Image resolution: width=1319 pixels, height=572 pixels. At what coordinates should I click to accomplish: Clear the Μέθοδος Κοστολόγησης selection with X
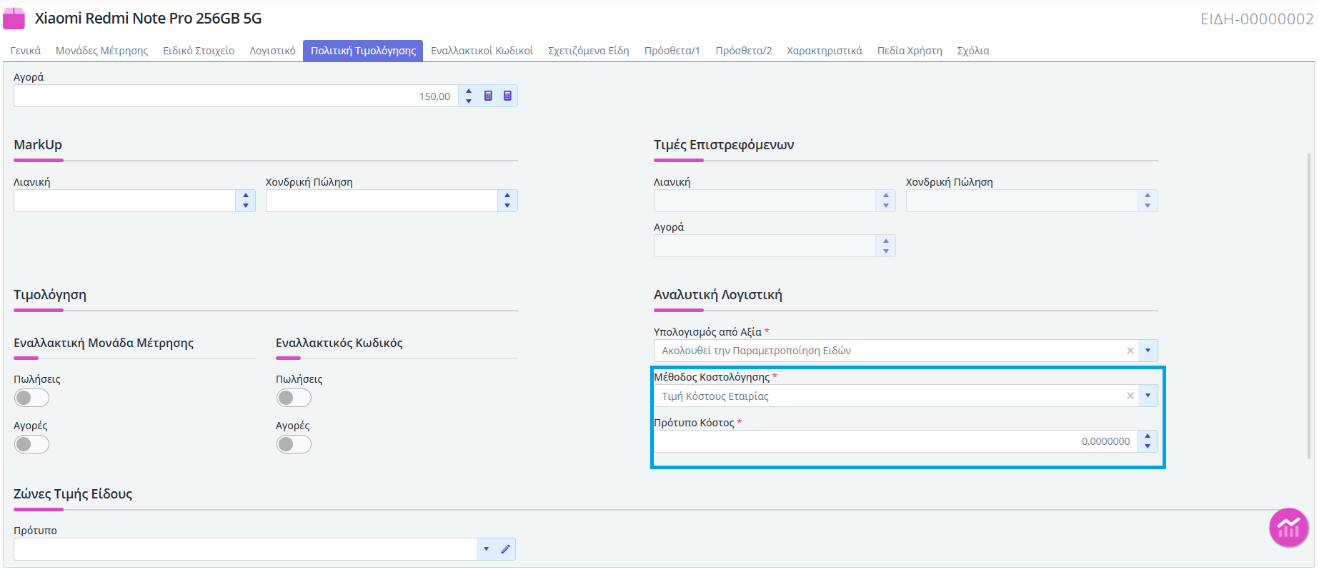[x=1130, y=396]
